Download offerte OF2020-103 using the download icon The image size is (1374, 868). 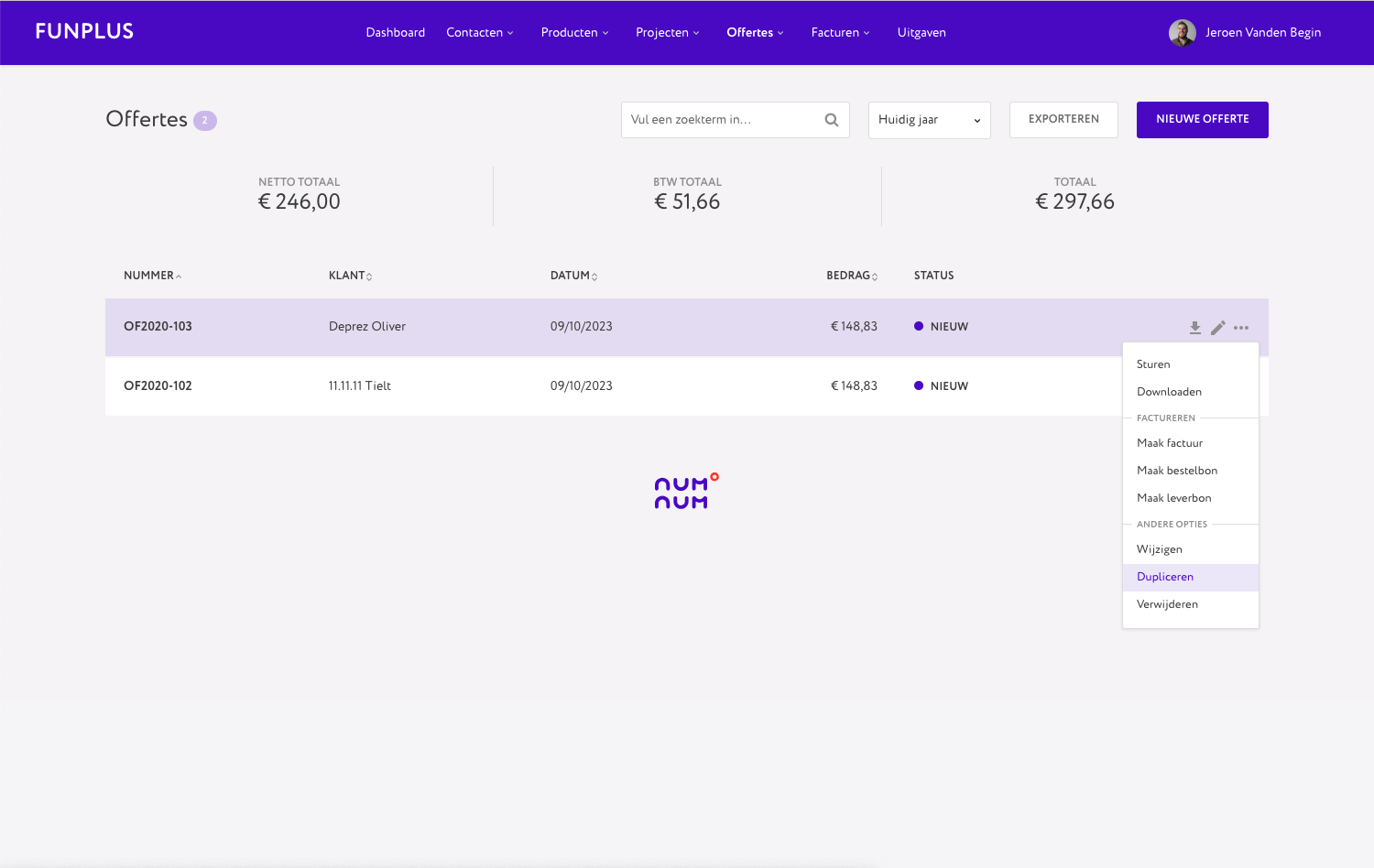(1194, 327)
